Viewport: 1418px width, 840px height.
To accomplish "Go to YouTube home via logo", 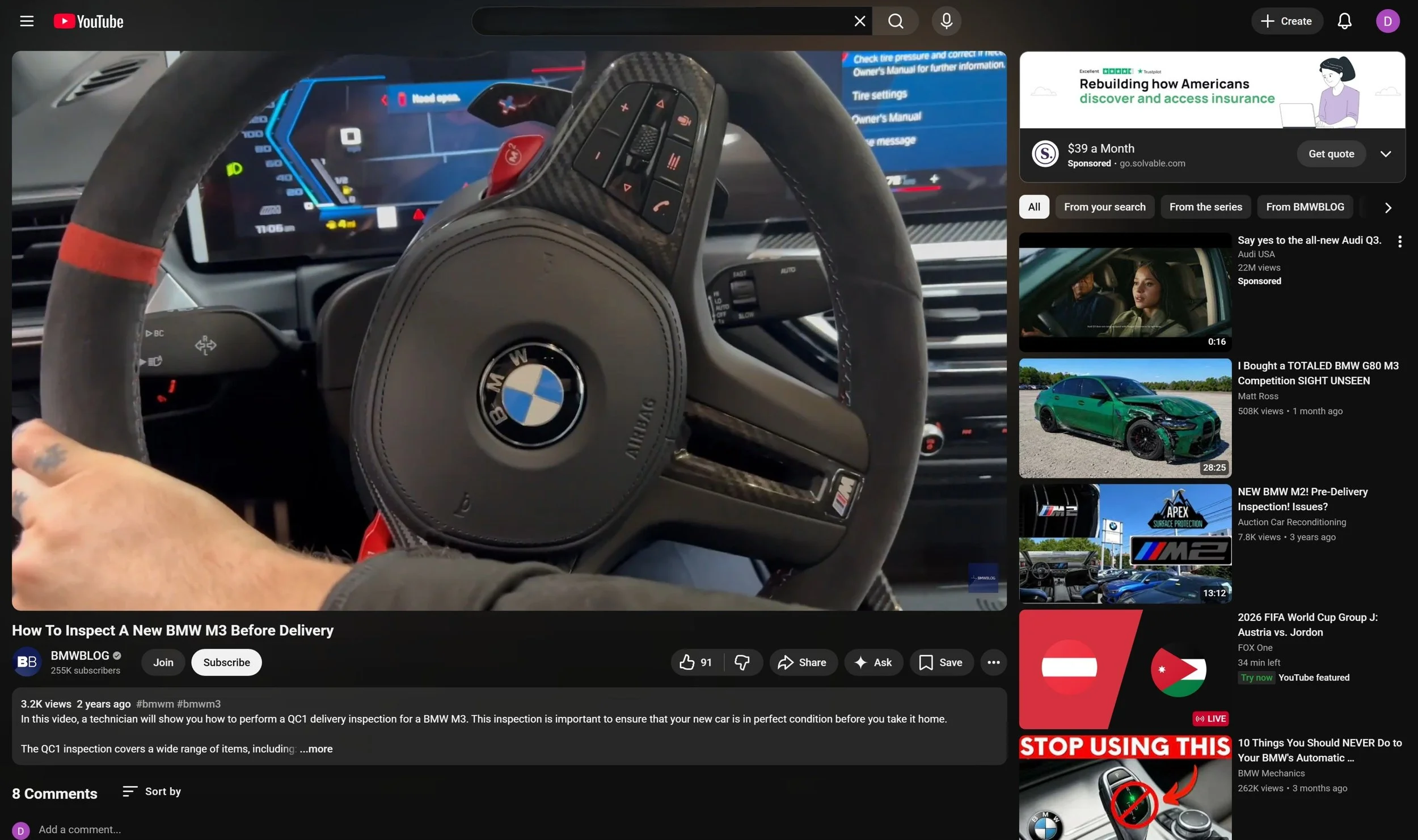I will tap(88, 21).
